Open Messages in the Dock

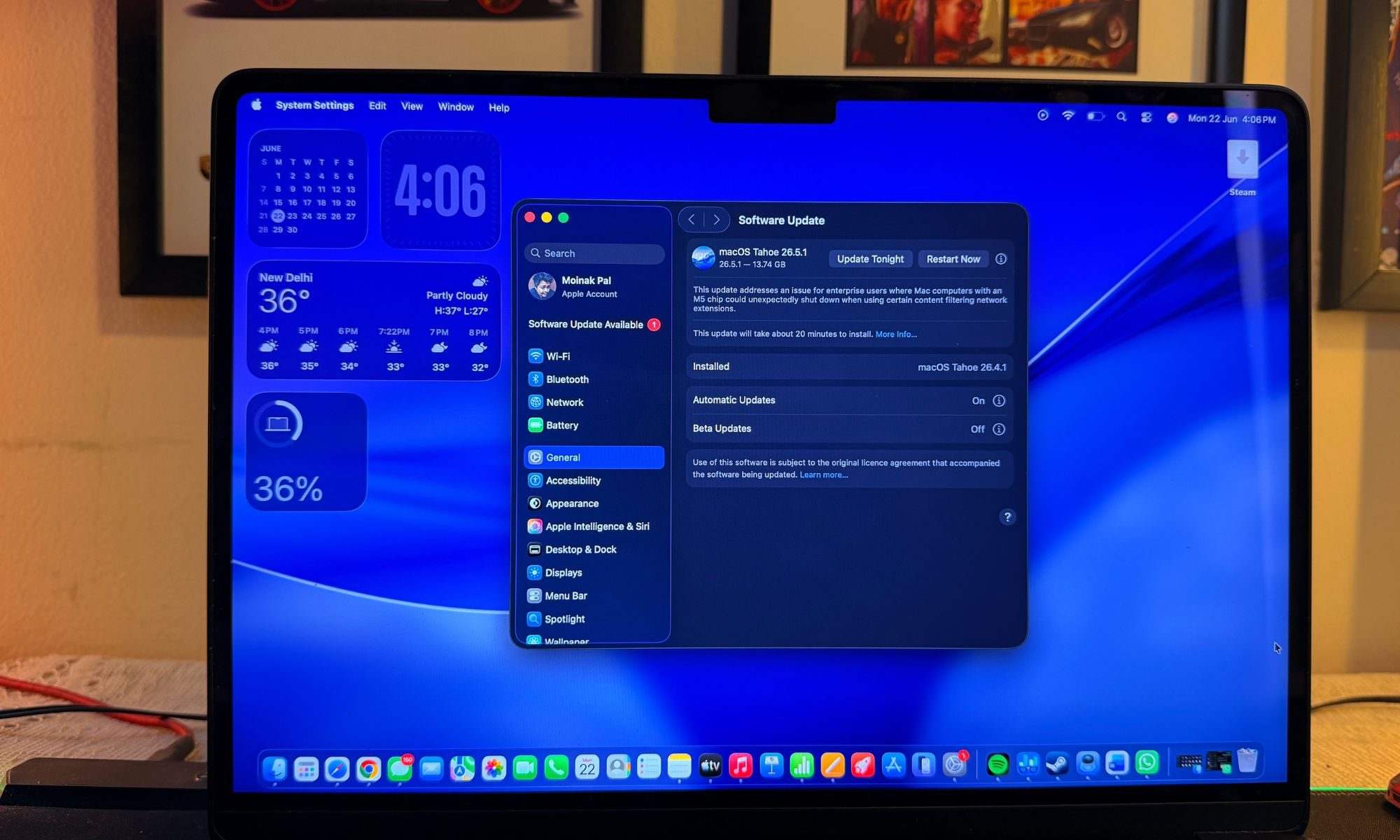[400, 769]
